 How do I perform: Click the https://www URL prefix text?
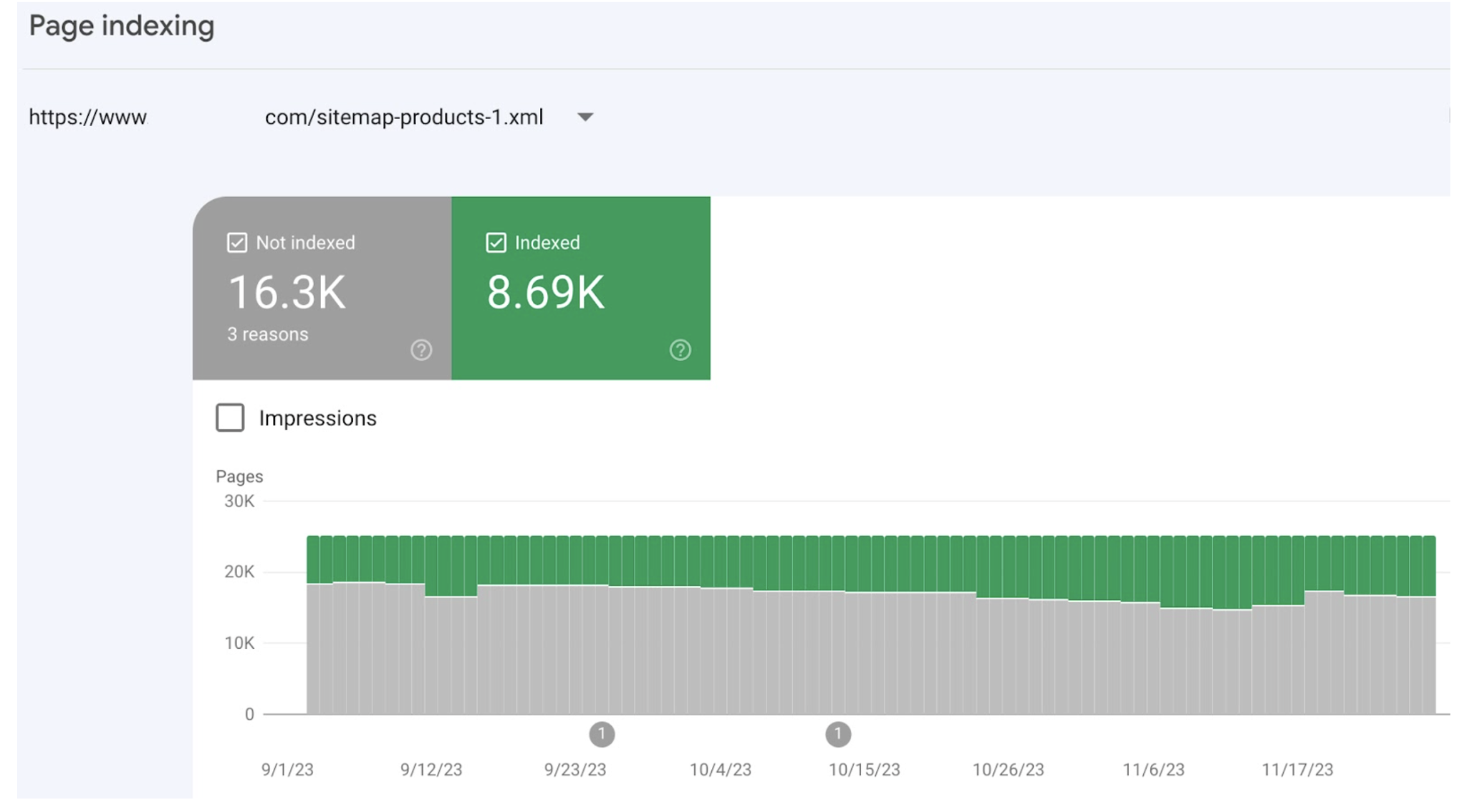click(87, 117)
